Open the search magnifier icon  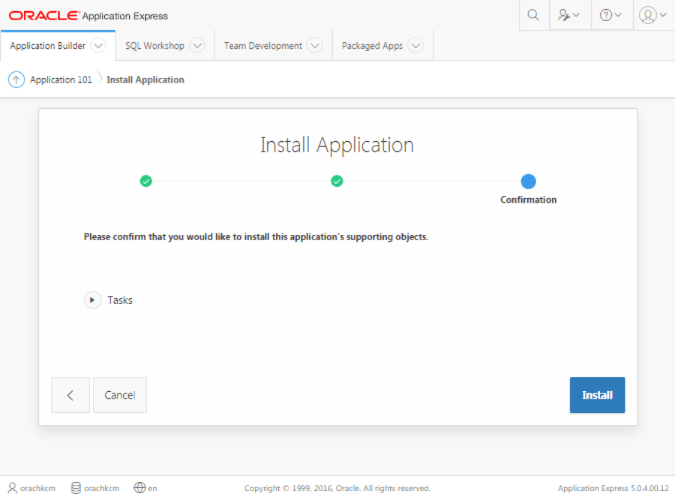point(533,15)
